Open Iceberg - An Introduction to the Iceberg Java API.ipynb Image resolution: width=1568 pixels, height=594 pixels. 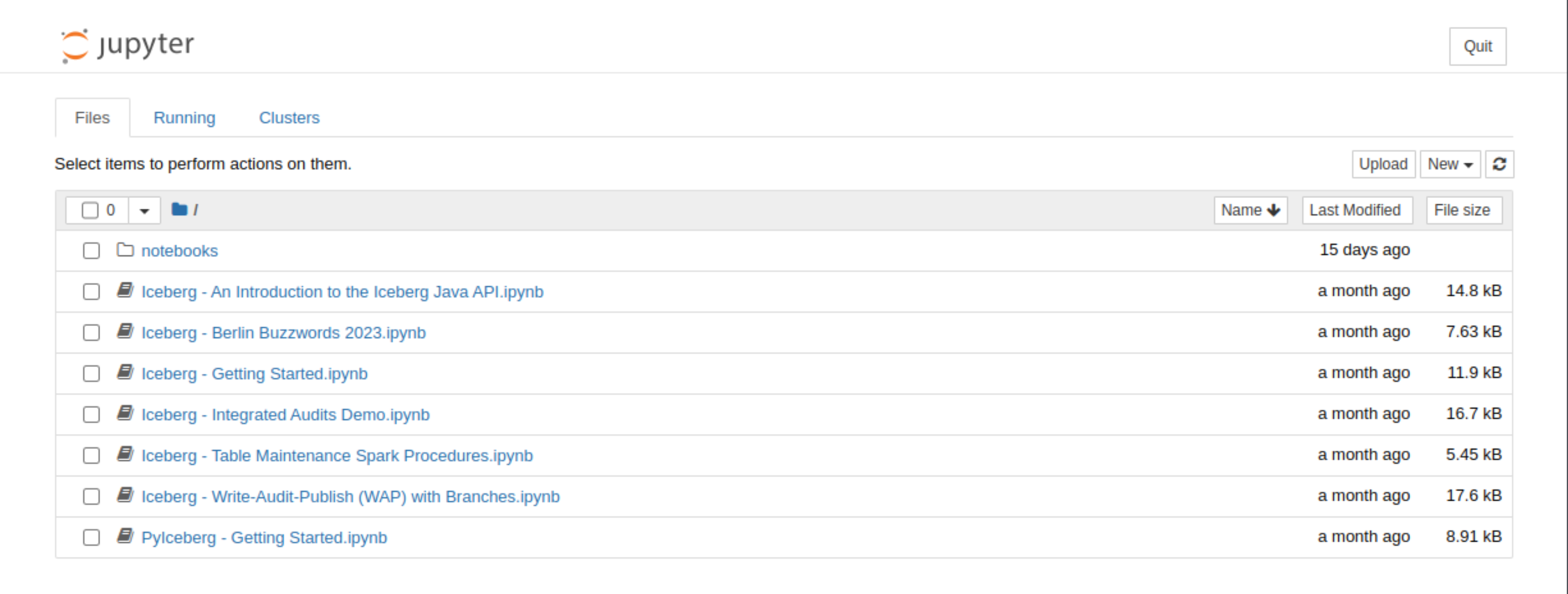[x=342, y=292]
